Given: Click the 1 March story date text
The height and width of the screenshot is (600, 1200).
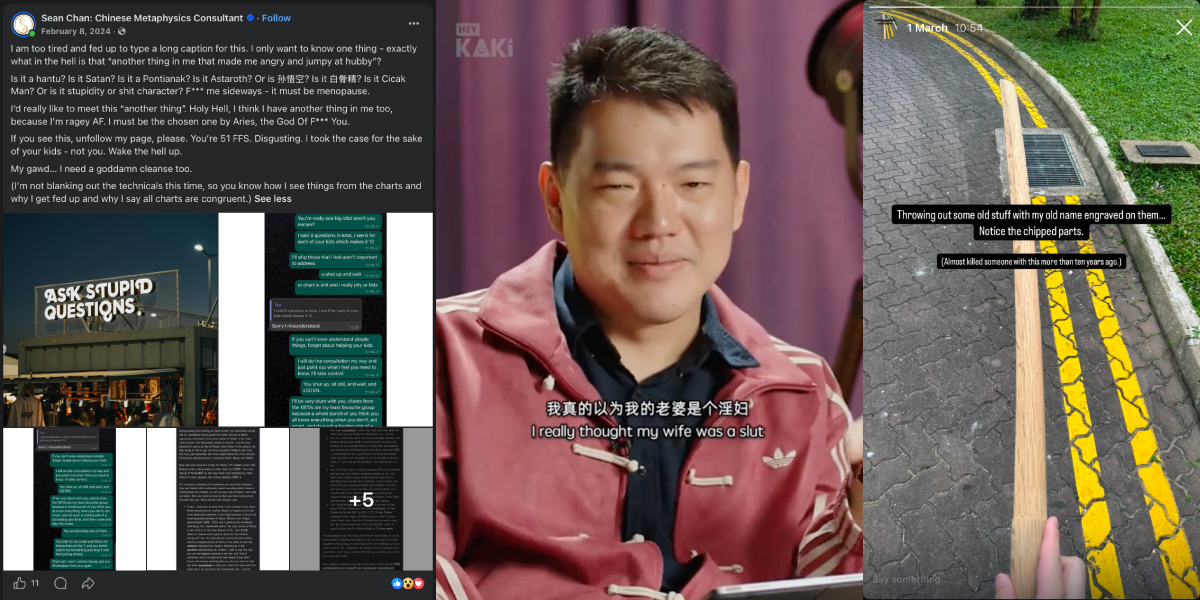Looking at the screenshot, I should pyautogui.click(x=927, y=28).
